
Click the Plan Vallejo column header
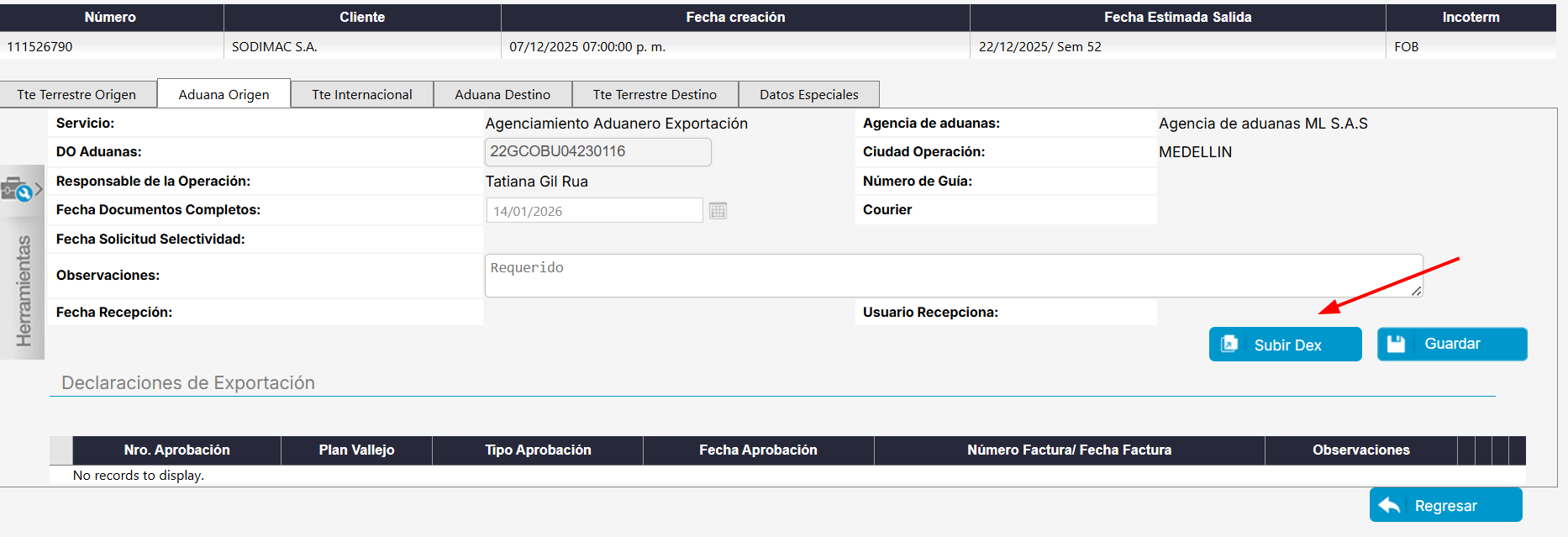point(356,450)
